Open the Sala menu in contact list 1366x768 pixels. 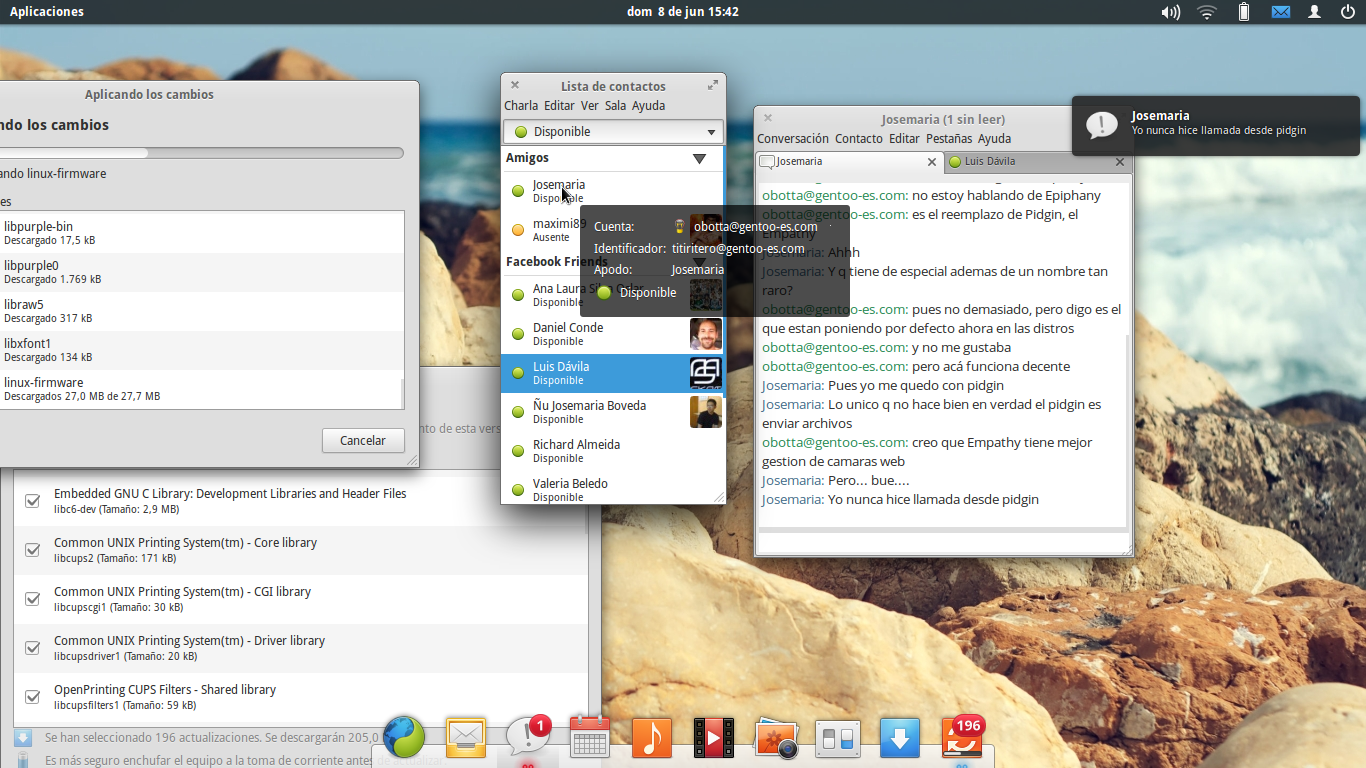click(616, 106)
